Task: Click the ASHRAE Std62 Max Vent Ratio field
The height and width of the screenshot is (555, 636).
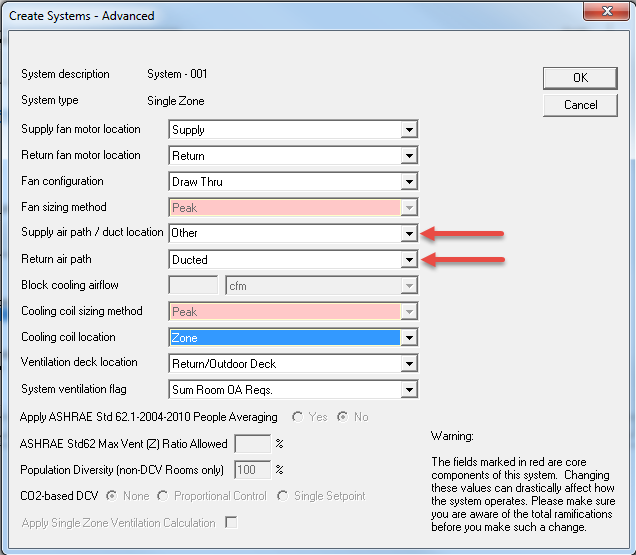Action: (x=252, y=443)
